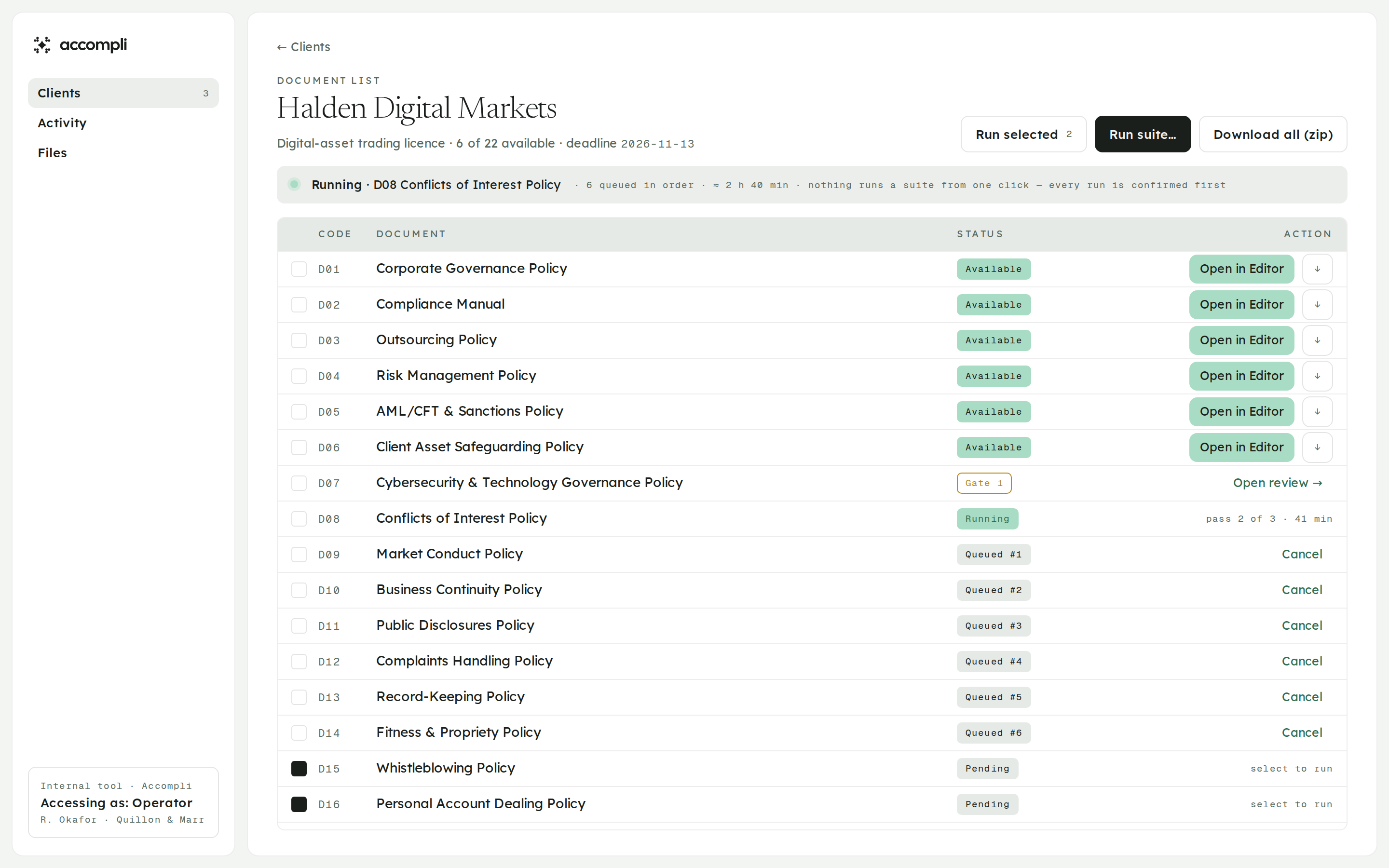This screenshot has width=1389, height=868.
Task: Download the D02 Compliance Manual file
Action: point(1317,304)
